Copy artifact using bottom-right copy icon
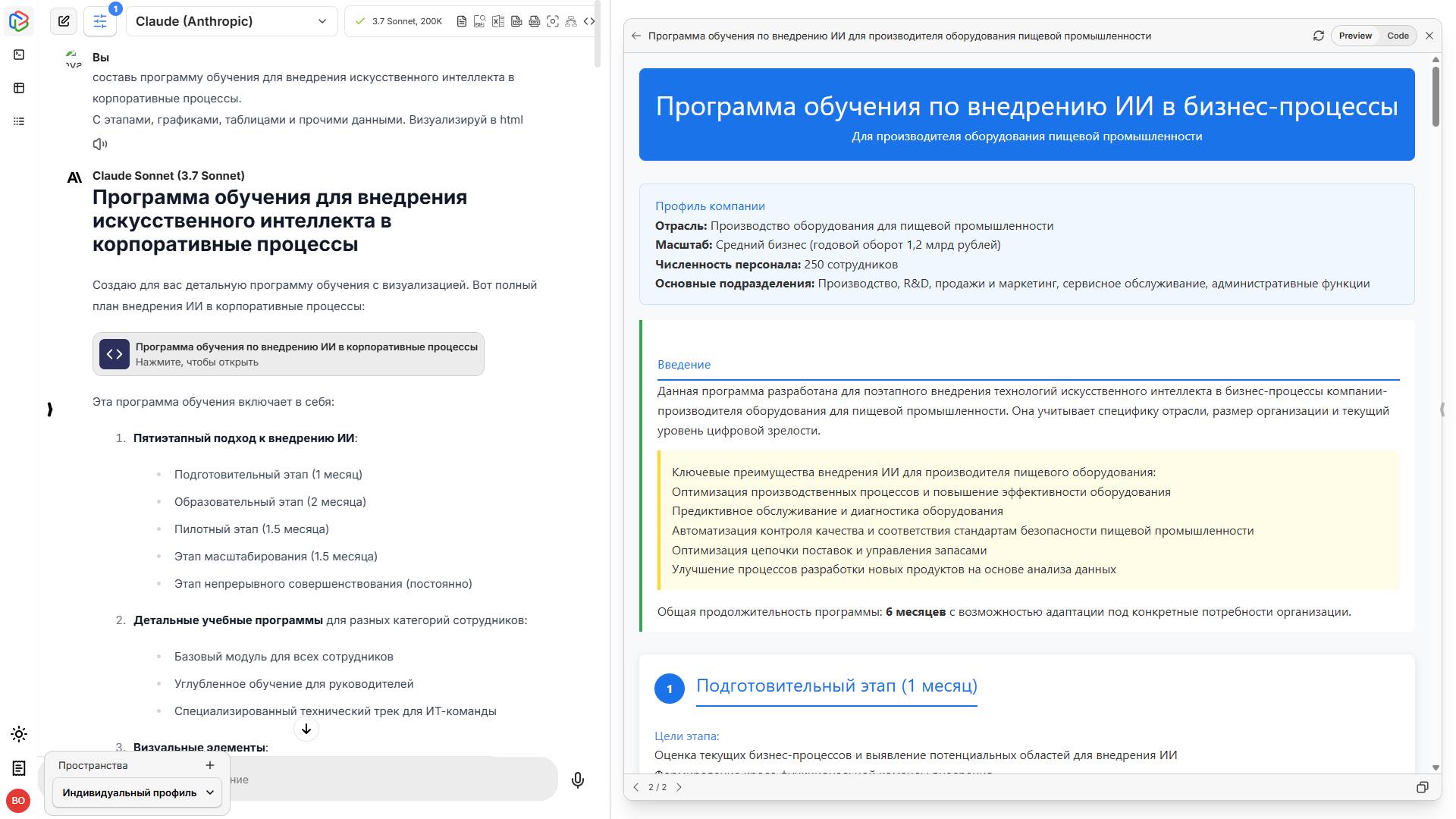The width and height of the screenshot is (1456, 819). click(x=1423, y=787)
